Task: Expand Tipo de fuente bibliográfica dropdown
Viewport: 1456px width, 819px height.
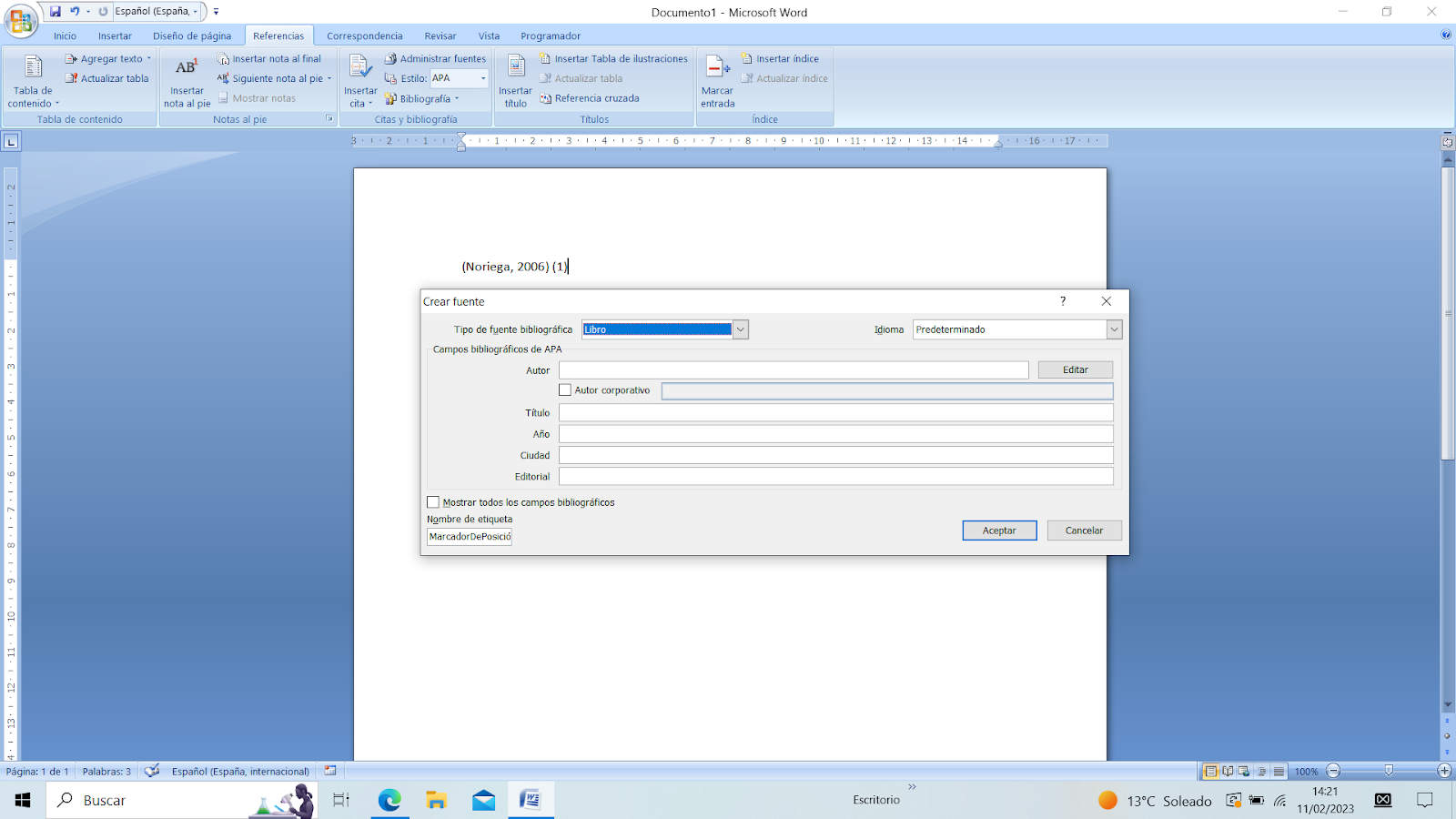Action: (741, 329)
